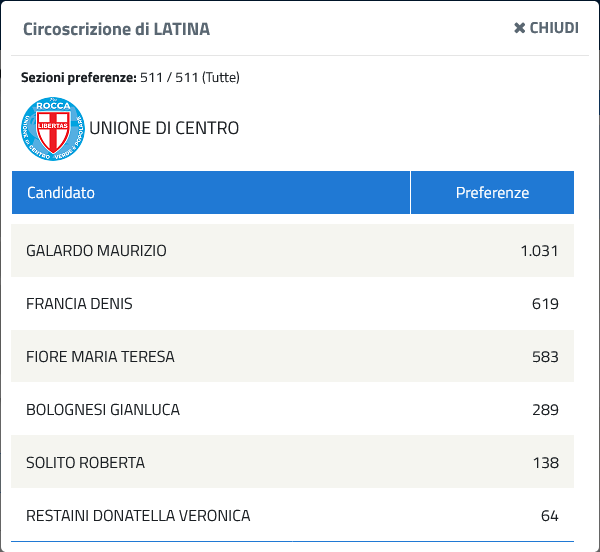Click the SOLITO ROBERTA row
Image resolution: width=600 pixels, height=552 pixels.
(292, 462)
